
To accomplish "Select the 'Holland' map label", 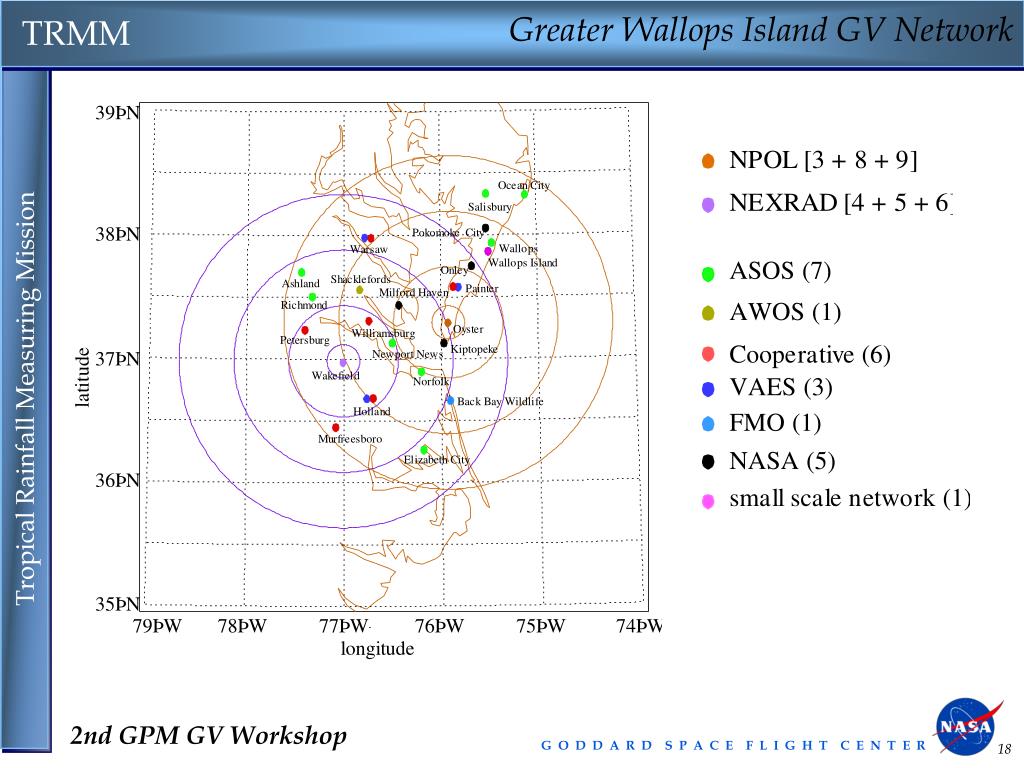I will 372,411.
